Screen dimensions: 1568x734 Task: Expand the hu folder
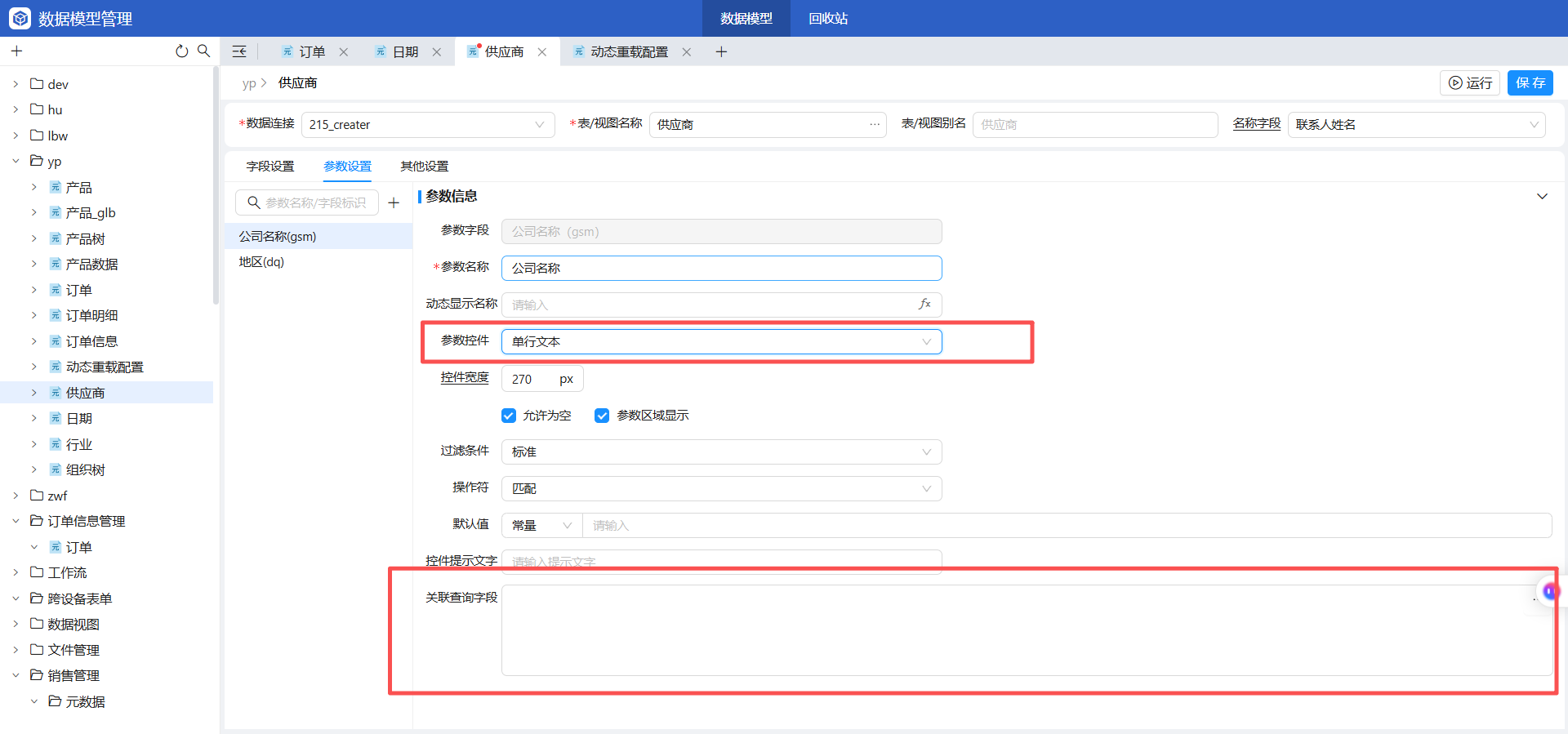pos(16,109)
